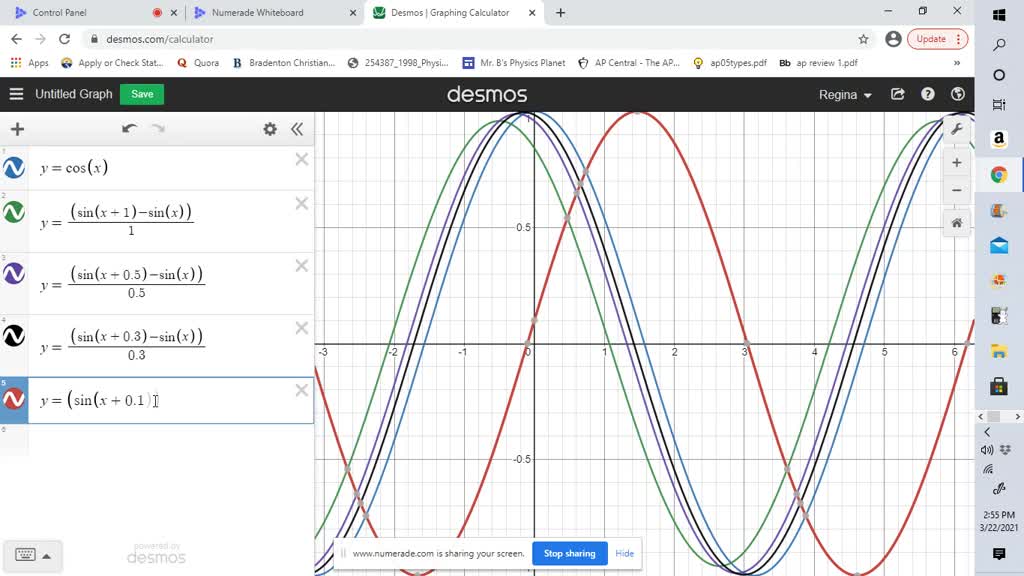Toggle the red sin(x+0.1) graph visibility

14,398
